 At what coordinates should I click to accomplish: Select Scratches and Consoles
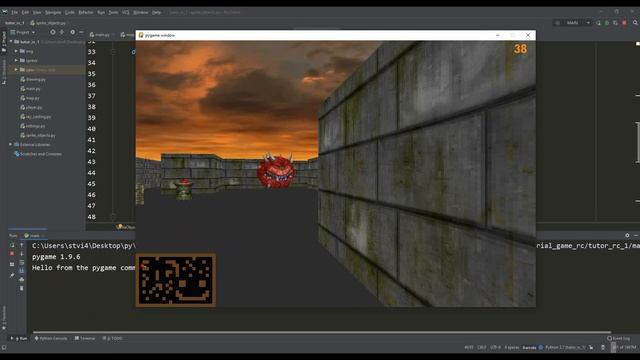[38, 154]
